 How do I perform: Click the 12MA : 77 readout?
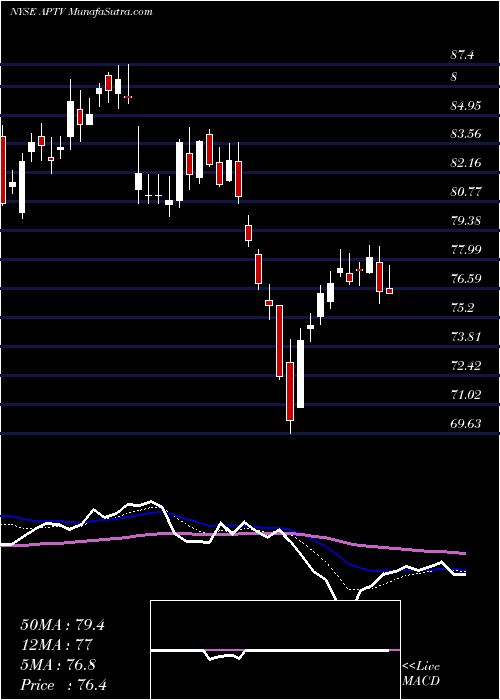coord(56,645)
